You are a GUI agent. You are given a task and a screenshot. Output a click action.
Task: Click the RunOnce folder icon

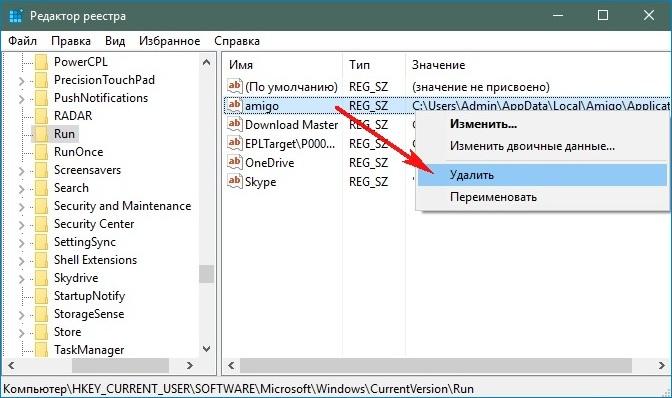pyautogui.click(x=41, y=152)
